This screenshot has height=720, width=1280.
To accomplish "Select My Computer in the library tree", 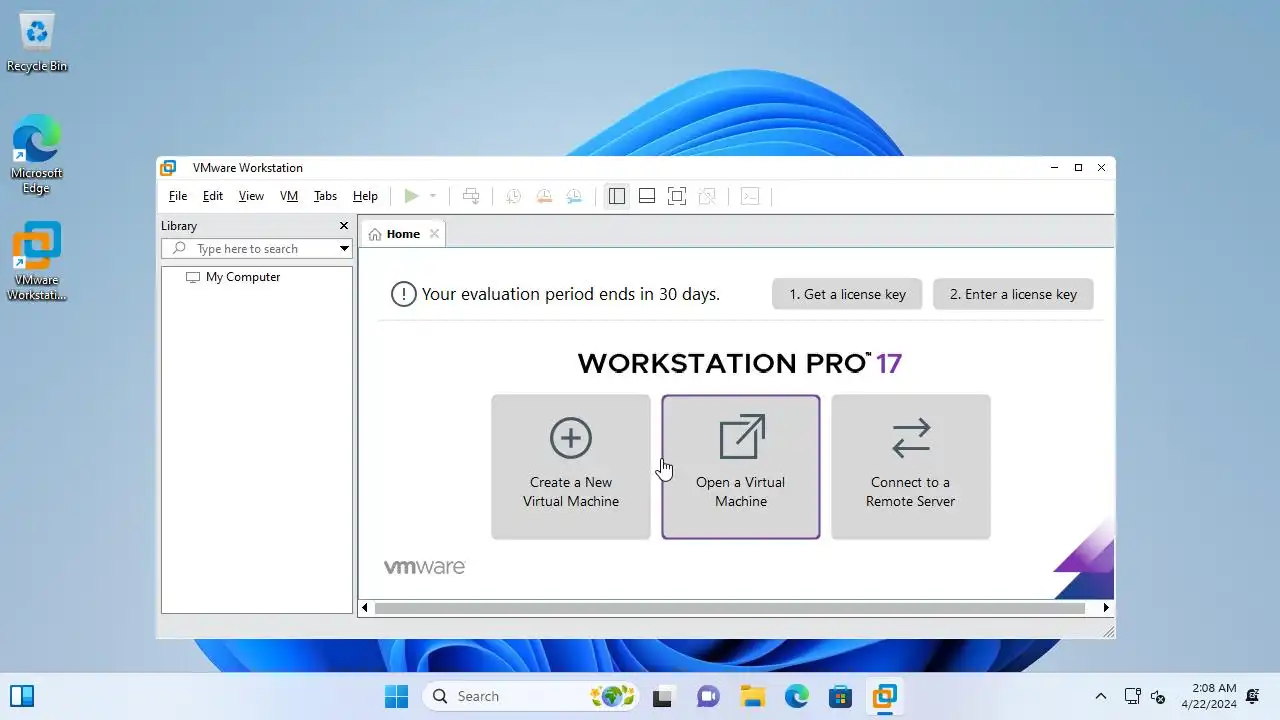I will 243,277.
